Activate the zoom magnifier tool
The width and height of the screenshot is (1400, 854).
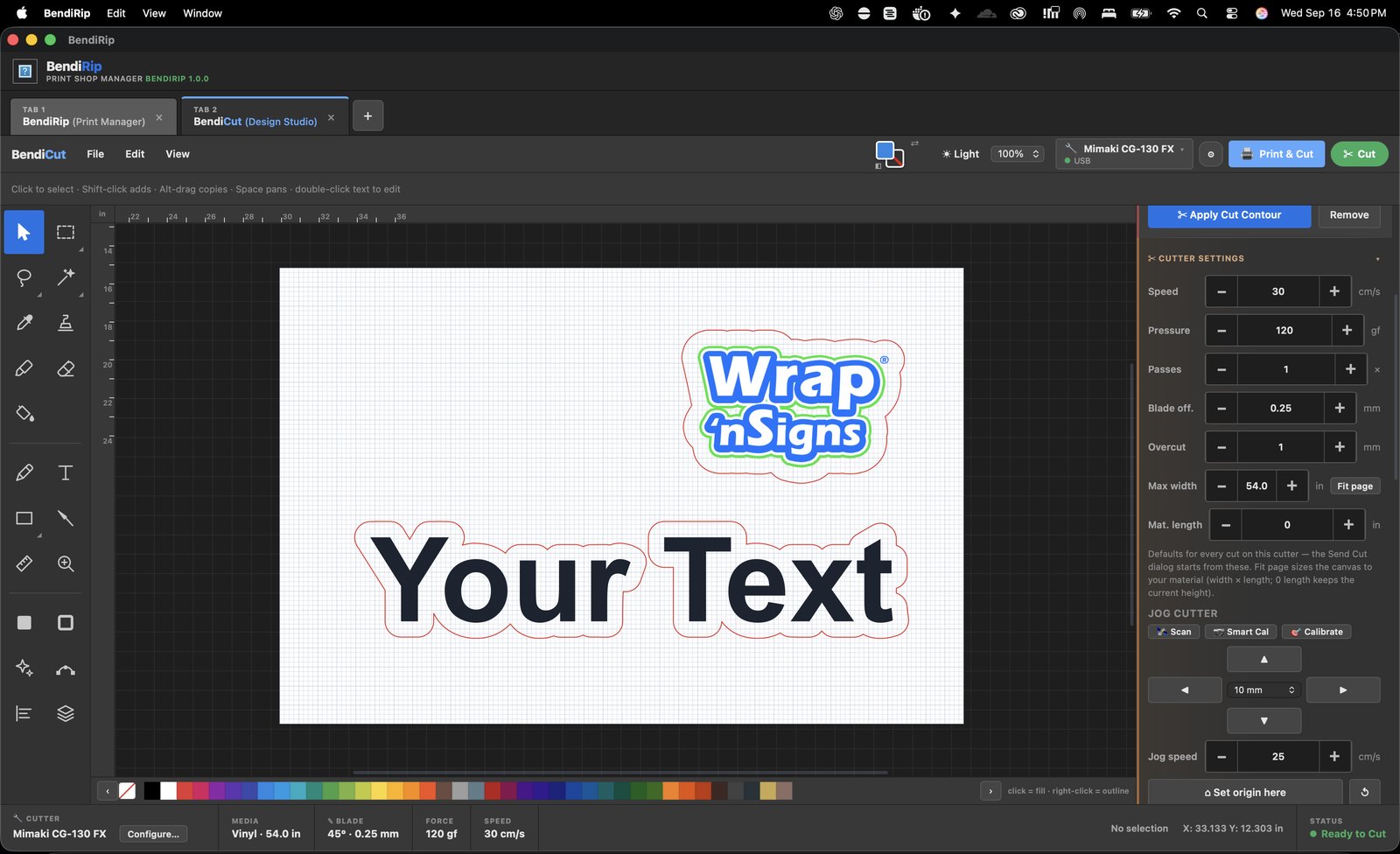point(66,563)
